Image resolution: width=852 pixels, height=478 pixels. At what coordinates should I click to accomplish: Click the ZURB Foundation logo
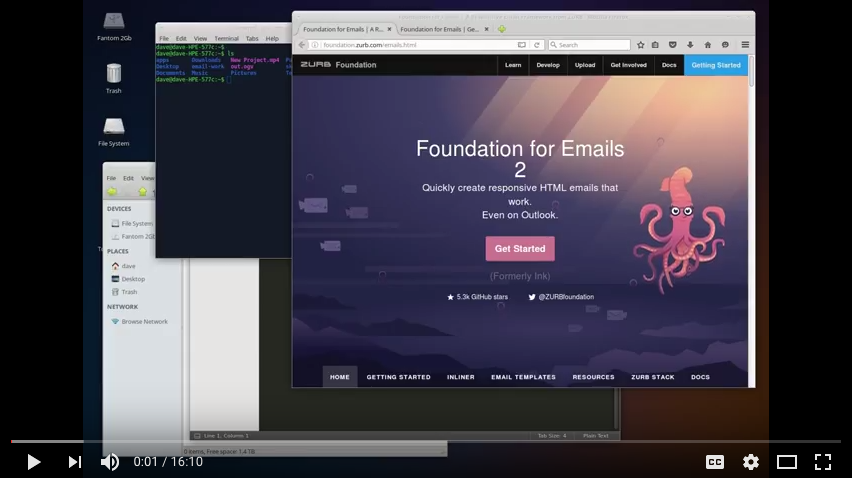(x=339, y=65)
